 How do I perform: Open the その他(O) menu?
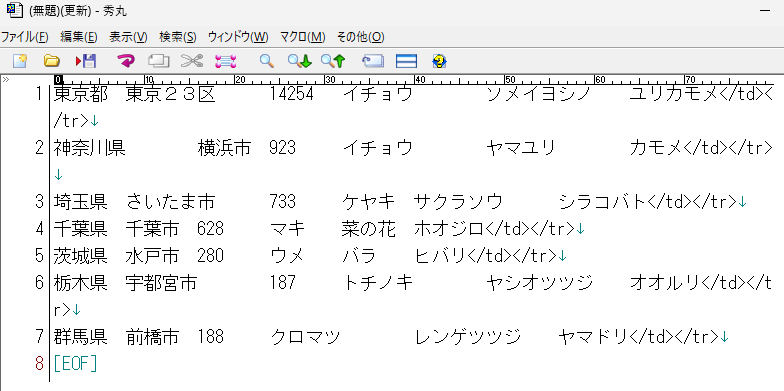[x=360, y=37]
